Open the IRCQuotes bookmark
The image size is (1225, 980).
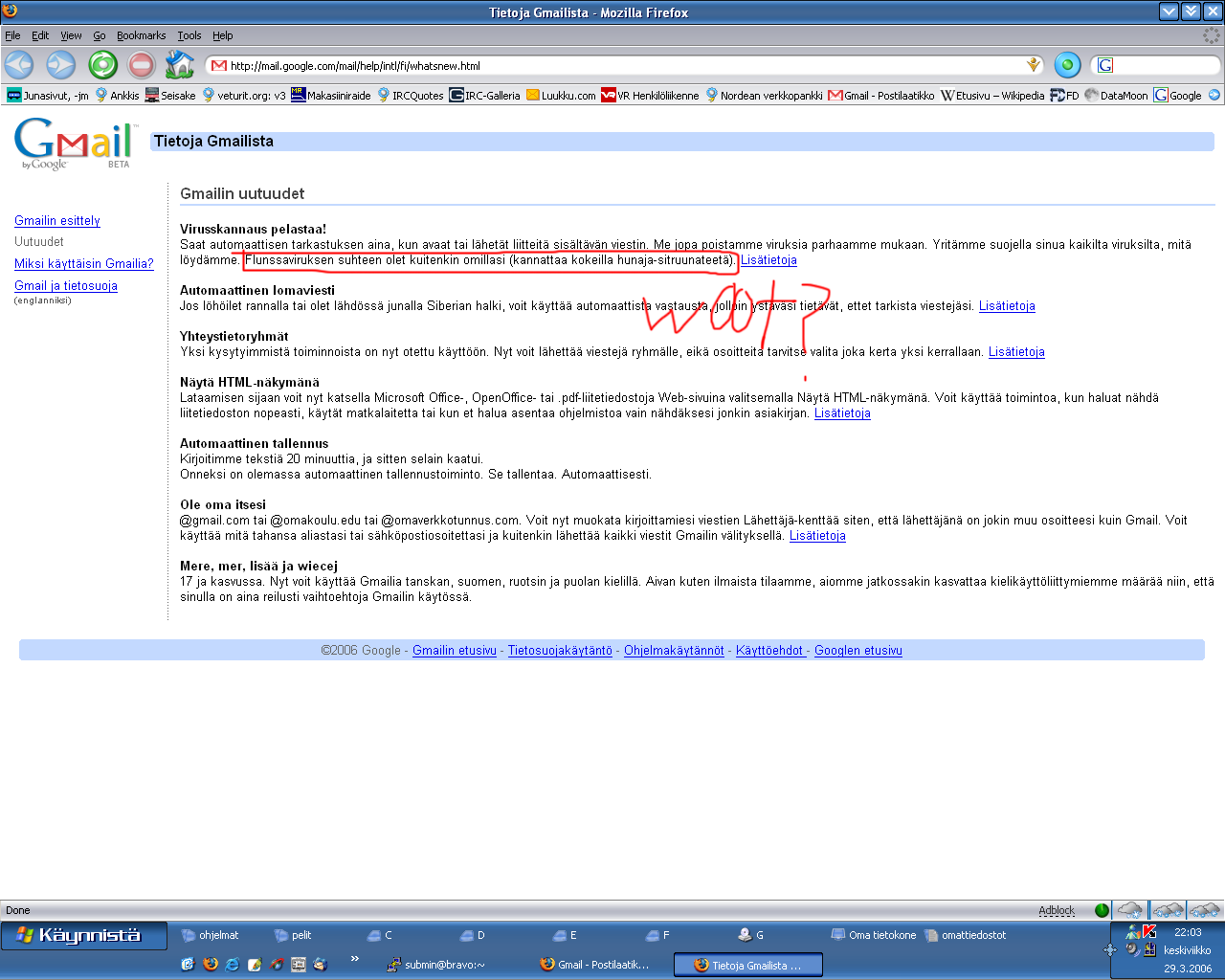(411, 95)
